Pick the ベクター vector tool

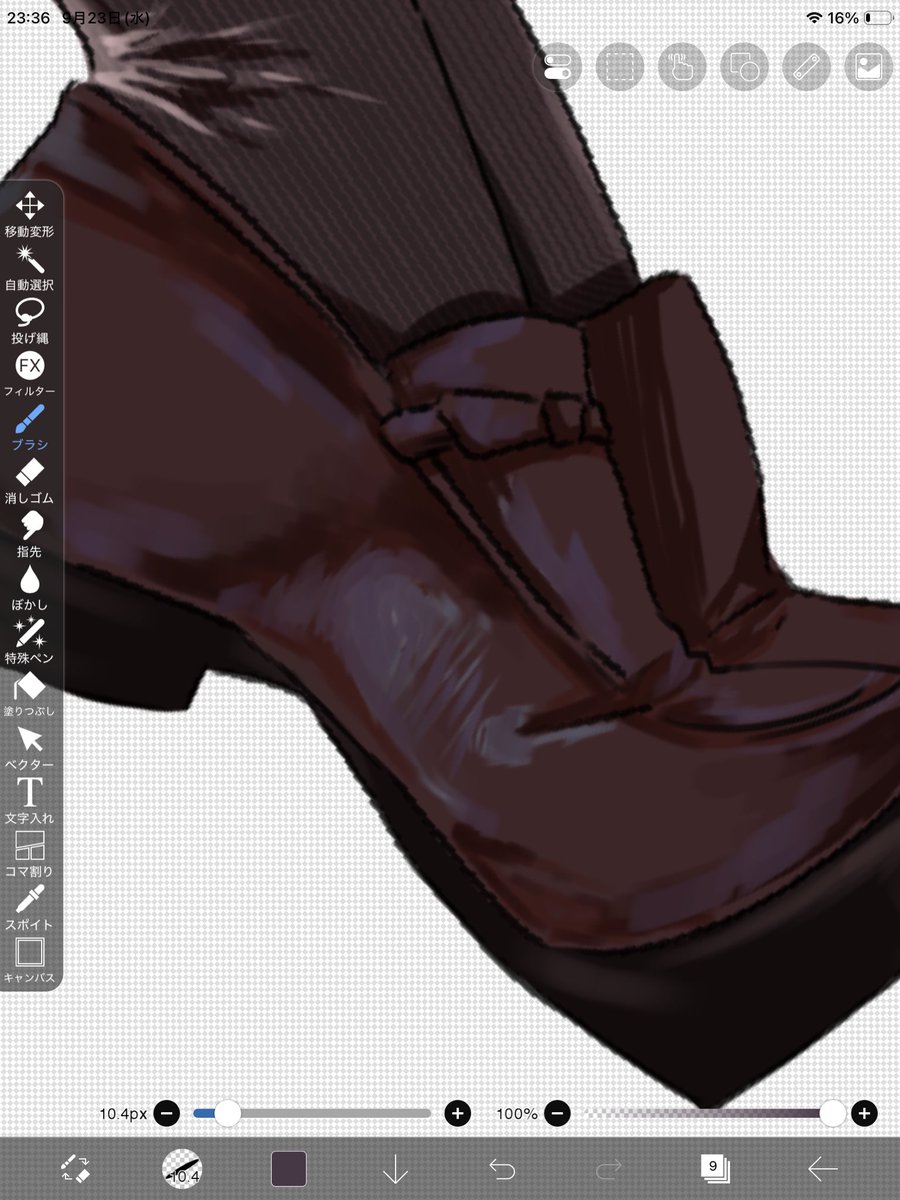pyautogui.click(x=30, y=748)
